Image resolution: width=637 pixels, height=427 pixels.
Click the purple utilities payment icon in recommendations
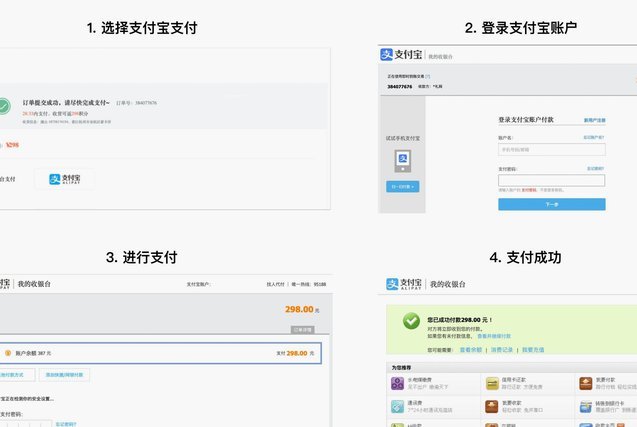pos(397,383)
